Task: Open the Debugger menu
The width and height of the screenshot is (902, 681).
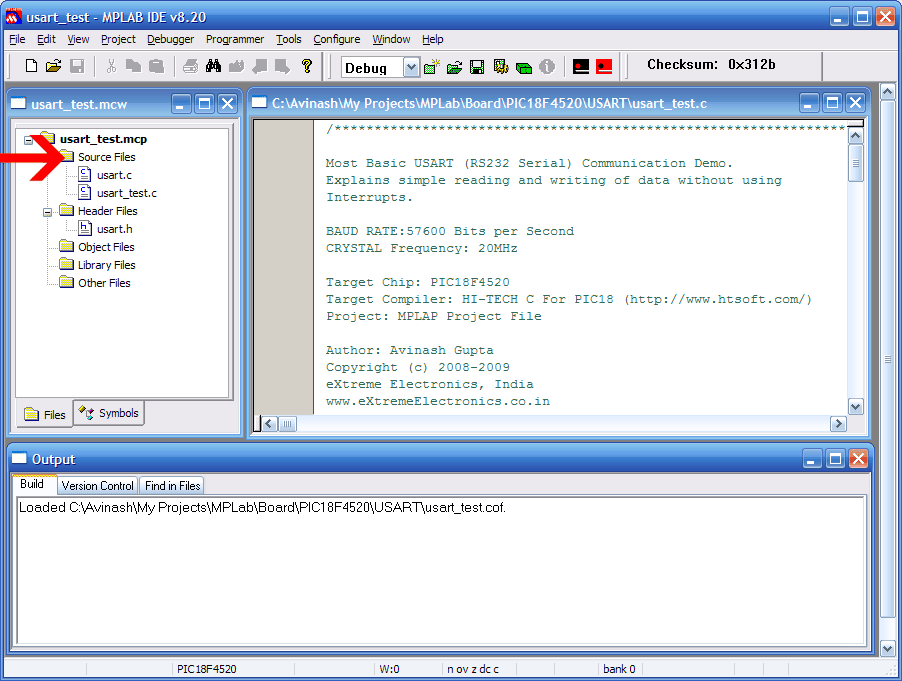Action: [x=170, y=39]
